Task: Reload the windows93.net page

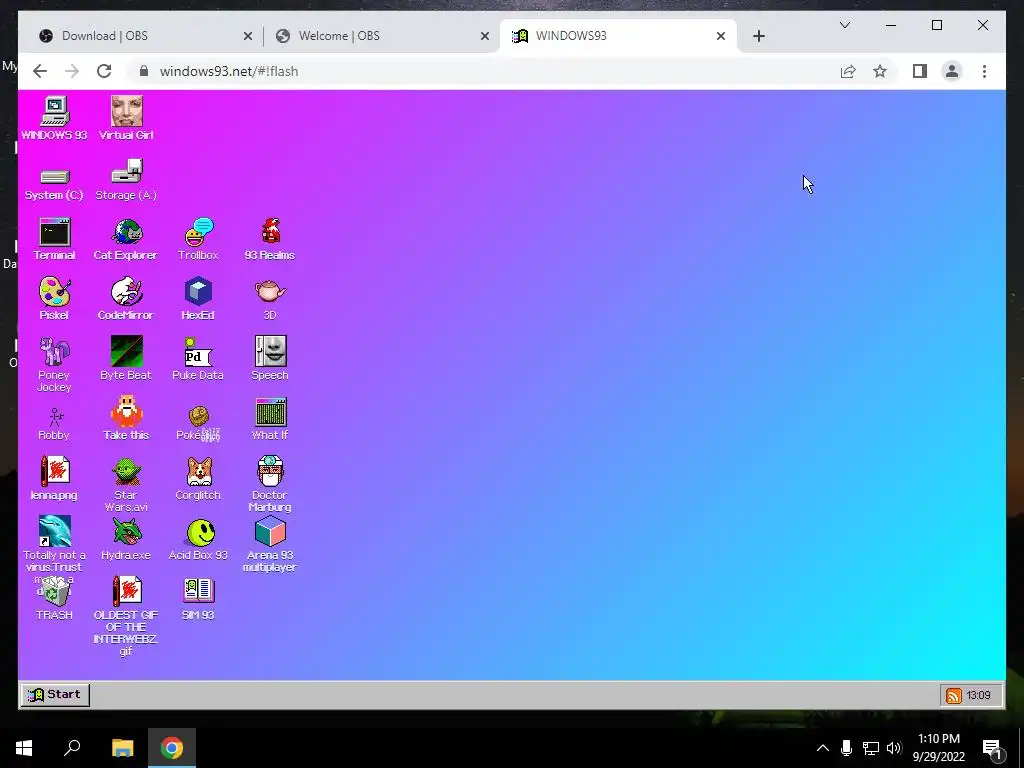Action: (104, 71)
